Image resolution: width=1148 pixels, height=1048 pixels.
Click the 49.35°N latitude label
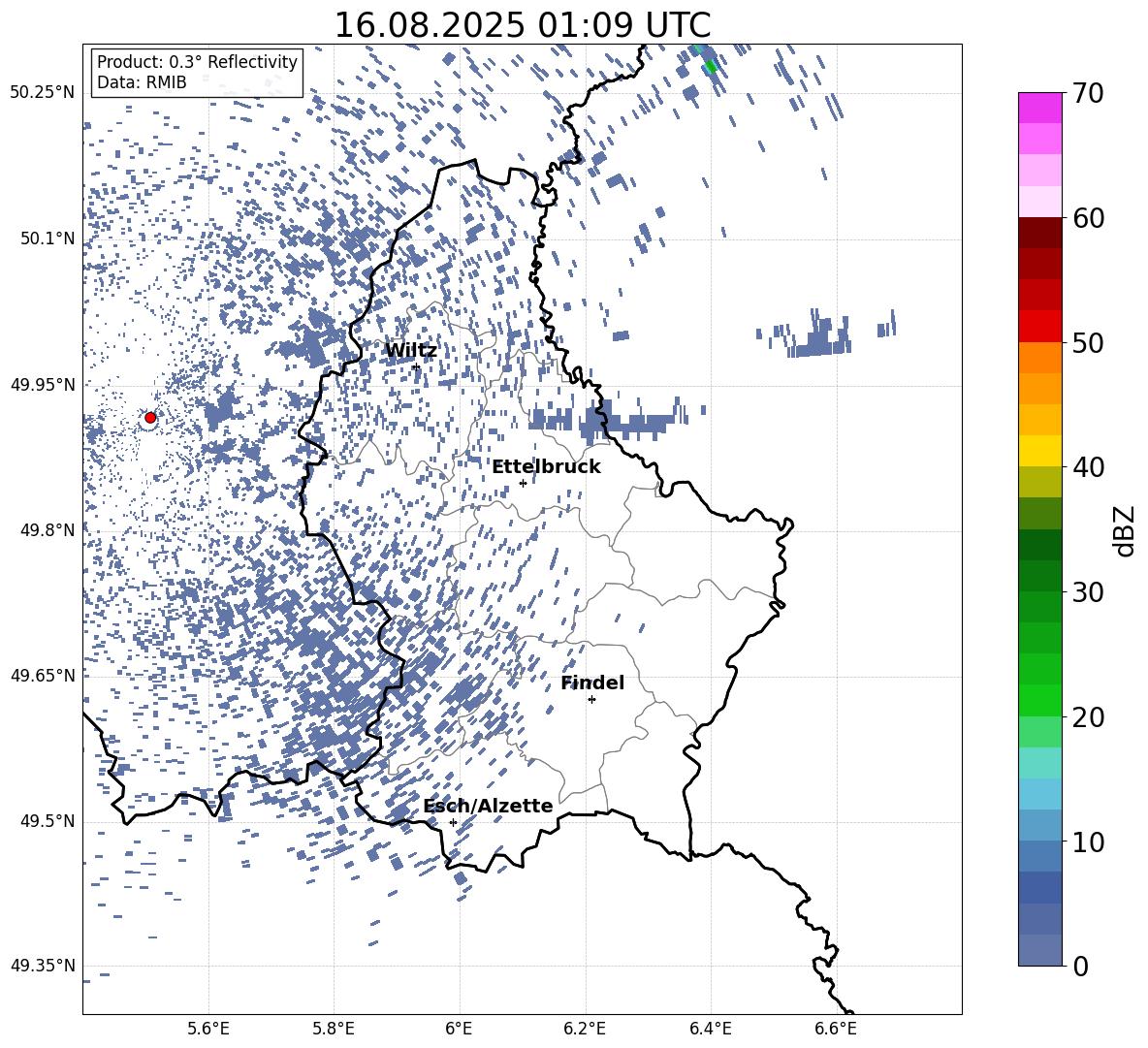pyautogui.click(x=43, y=966)
